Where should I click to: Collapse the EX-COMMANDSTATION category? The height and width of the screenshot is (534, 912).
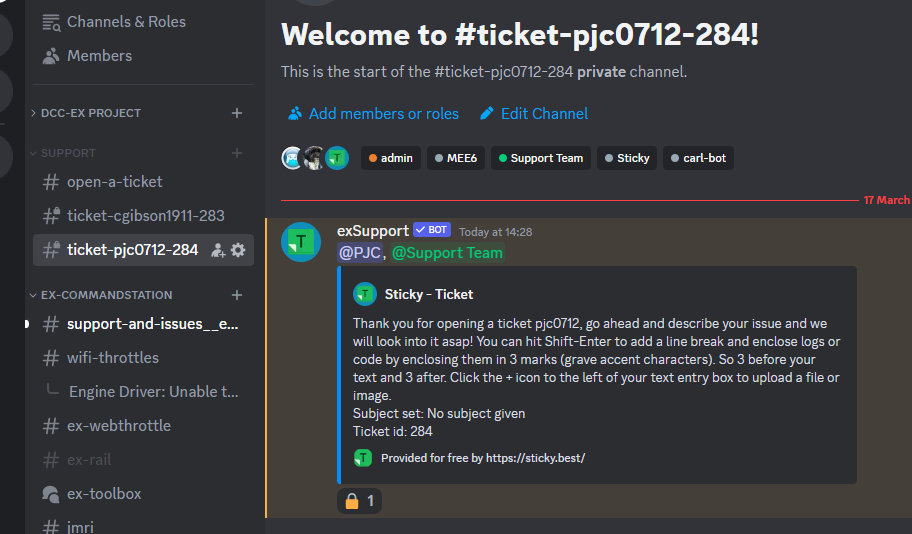106,295
